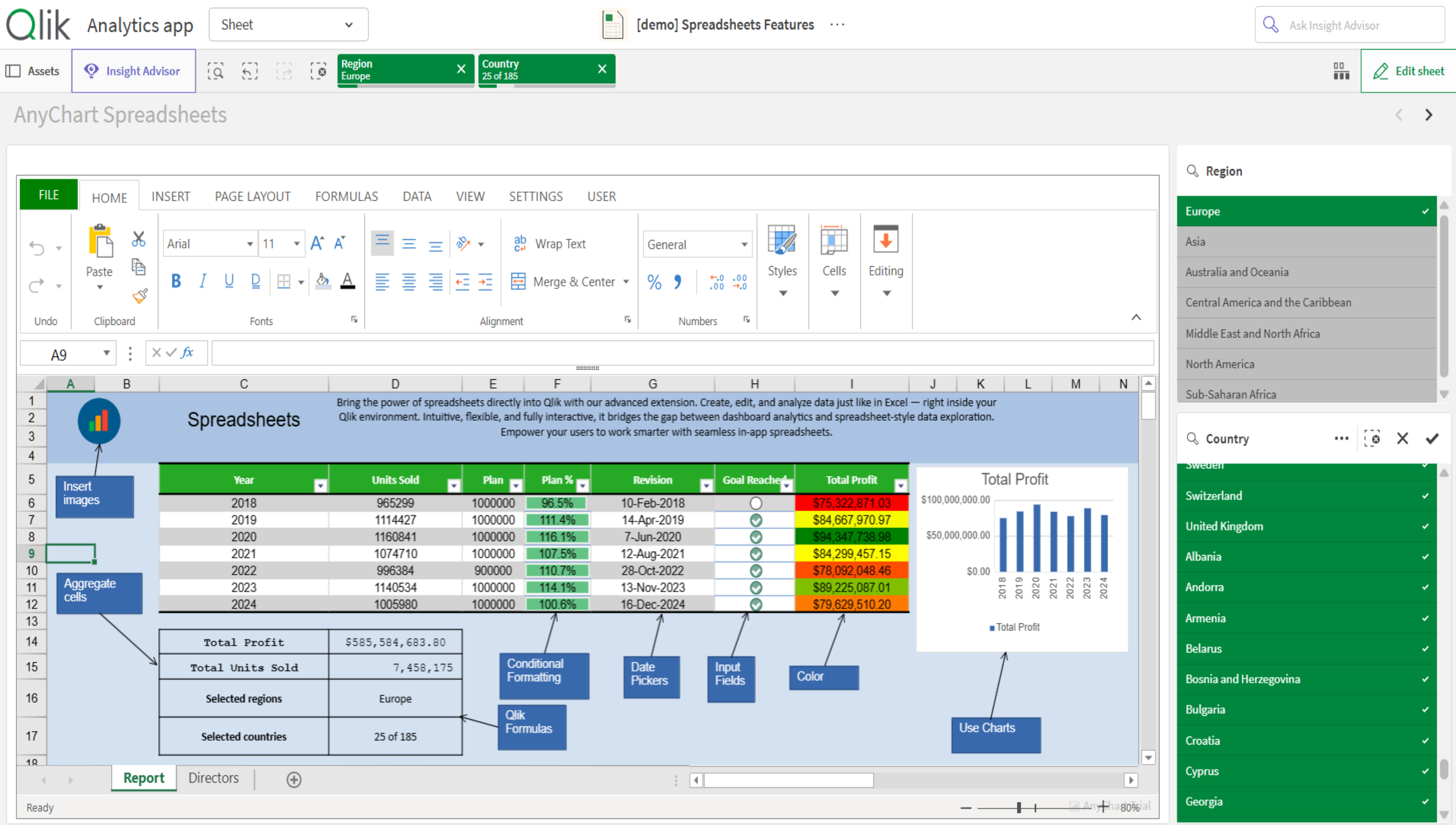Toggle the Goal Reached circle for 2018
The width and height of the screenshot is (1456, 825).
[x=755, y=503]
